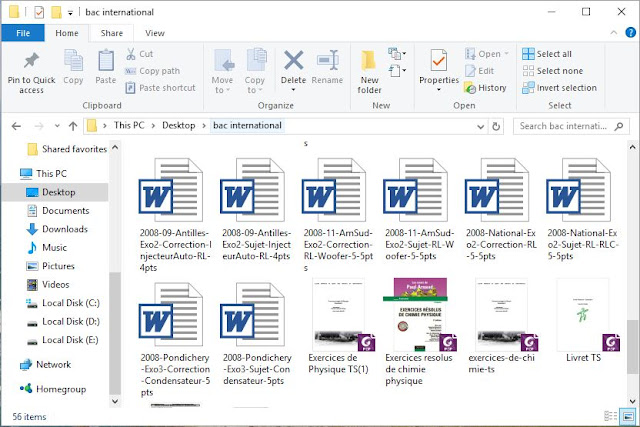
Task: Show file History
Action: click(x=485, y=88)
